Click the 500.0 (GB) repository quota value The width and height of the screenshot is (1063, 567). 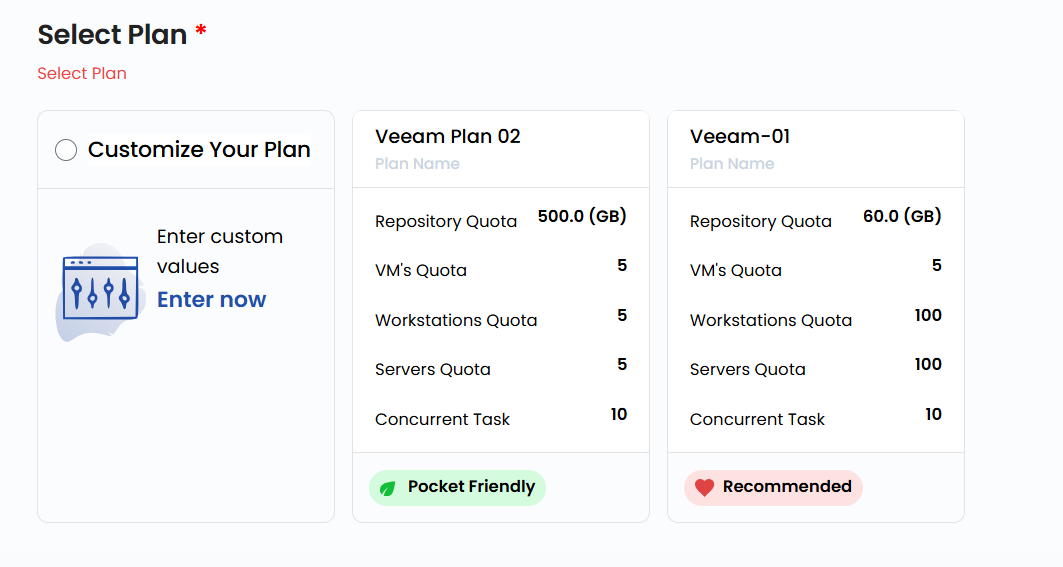point(582,216)
